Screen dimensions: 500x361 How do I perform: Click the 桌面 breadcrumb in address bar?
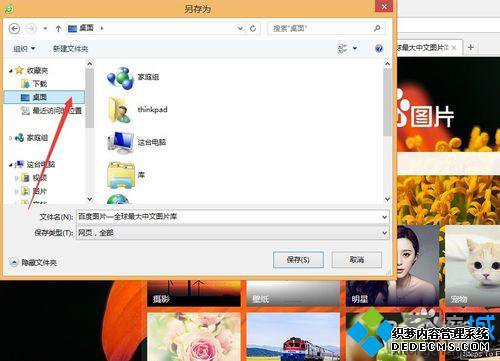(86, 28)
